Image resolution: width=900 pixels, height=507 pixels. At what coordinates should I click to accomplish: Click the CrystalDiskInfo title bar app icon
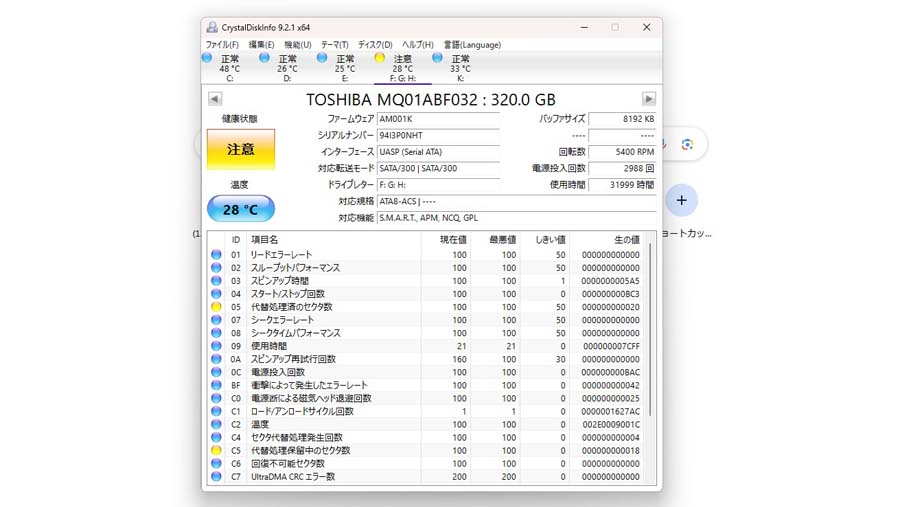pyautogui.click(x=212, y=27)
